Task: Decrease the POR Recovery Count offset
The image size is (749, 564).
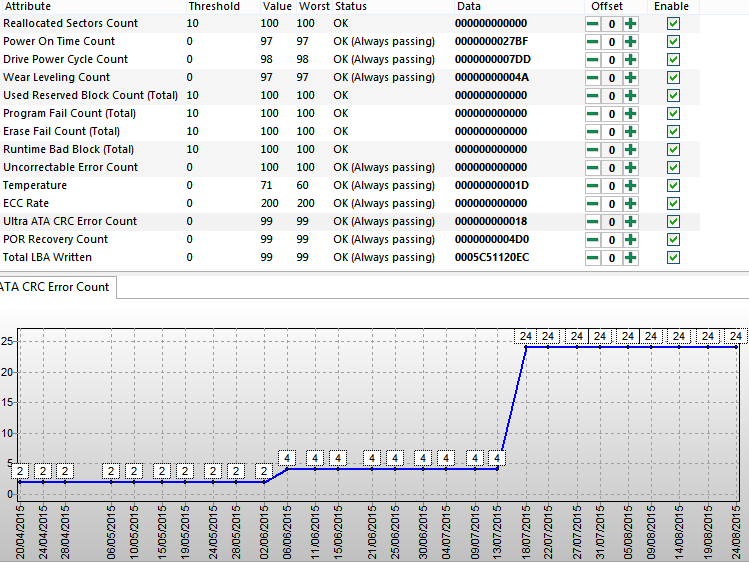Action: [593, 239]
